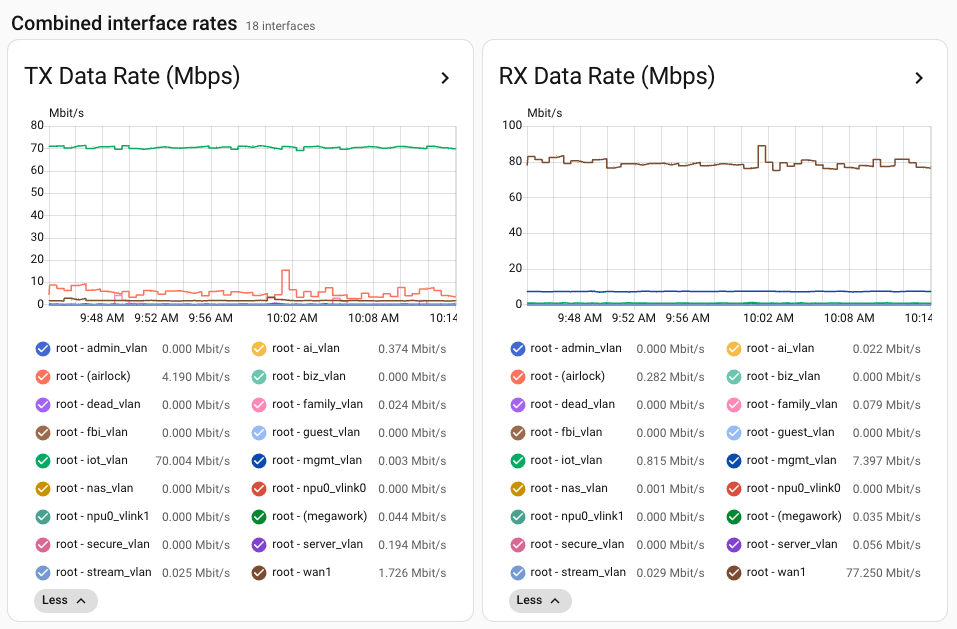Toggle (megawork) checkbox in RX legend
957x629 pixels.
coord(734,517)
